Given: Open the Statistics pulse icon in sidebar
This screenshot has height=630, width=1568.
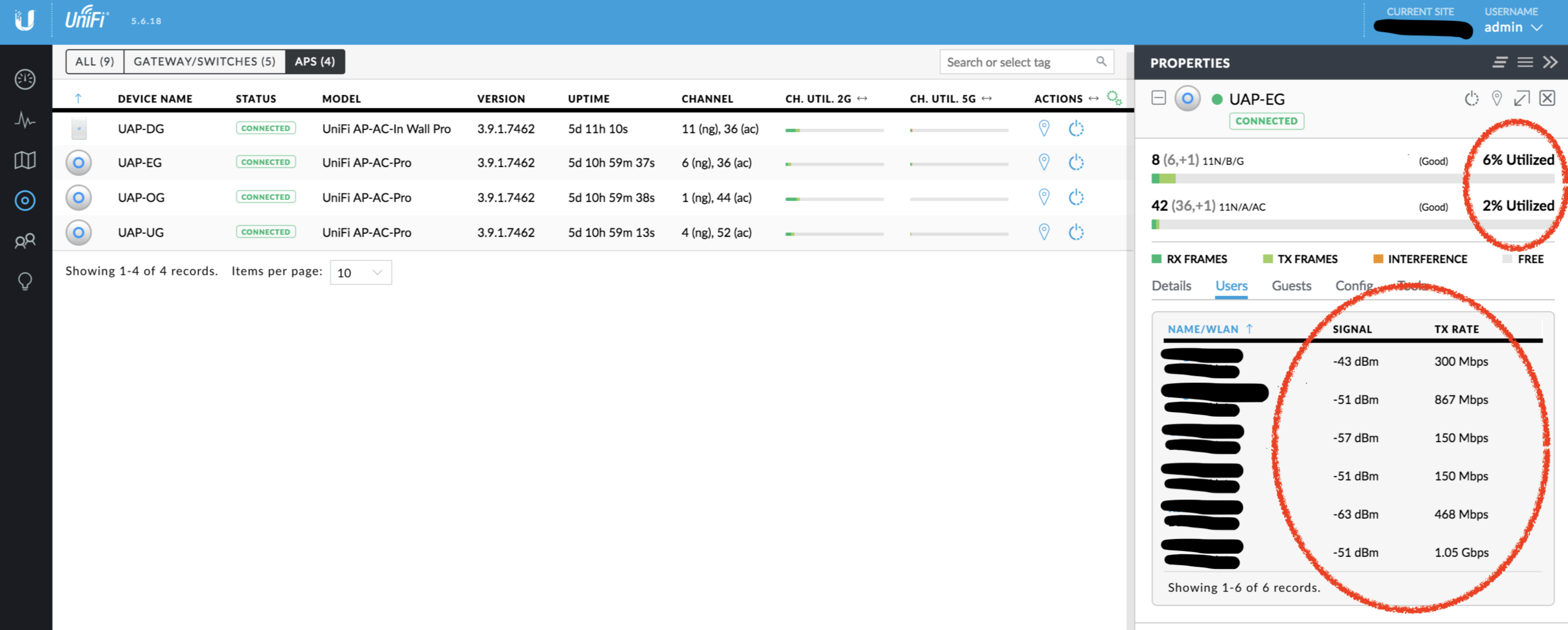Looking at the screenshot, I should point(25,120).
